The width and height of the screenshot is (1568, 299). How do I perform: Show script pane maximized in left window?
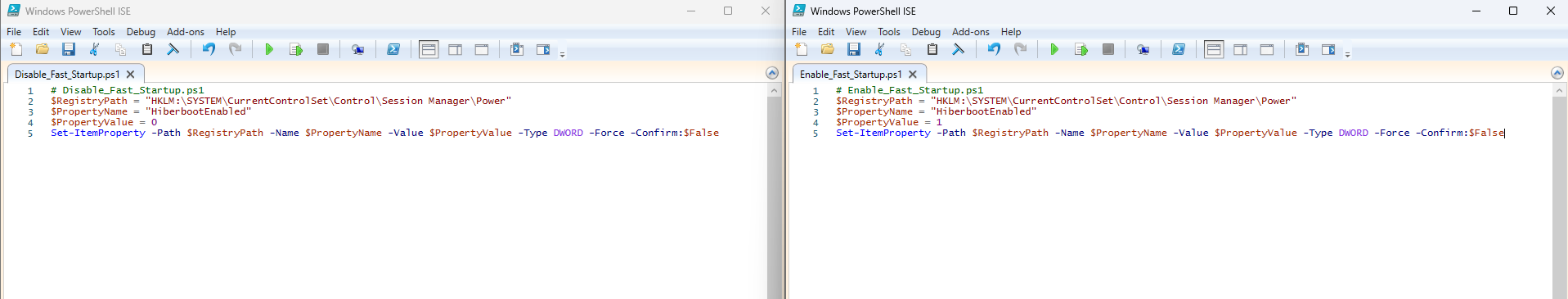click(x=482, y=50)
